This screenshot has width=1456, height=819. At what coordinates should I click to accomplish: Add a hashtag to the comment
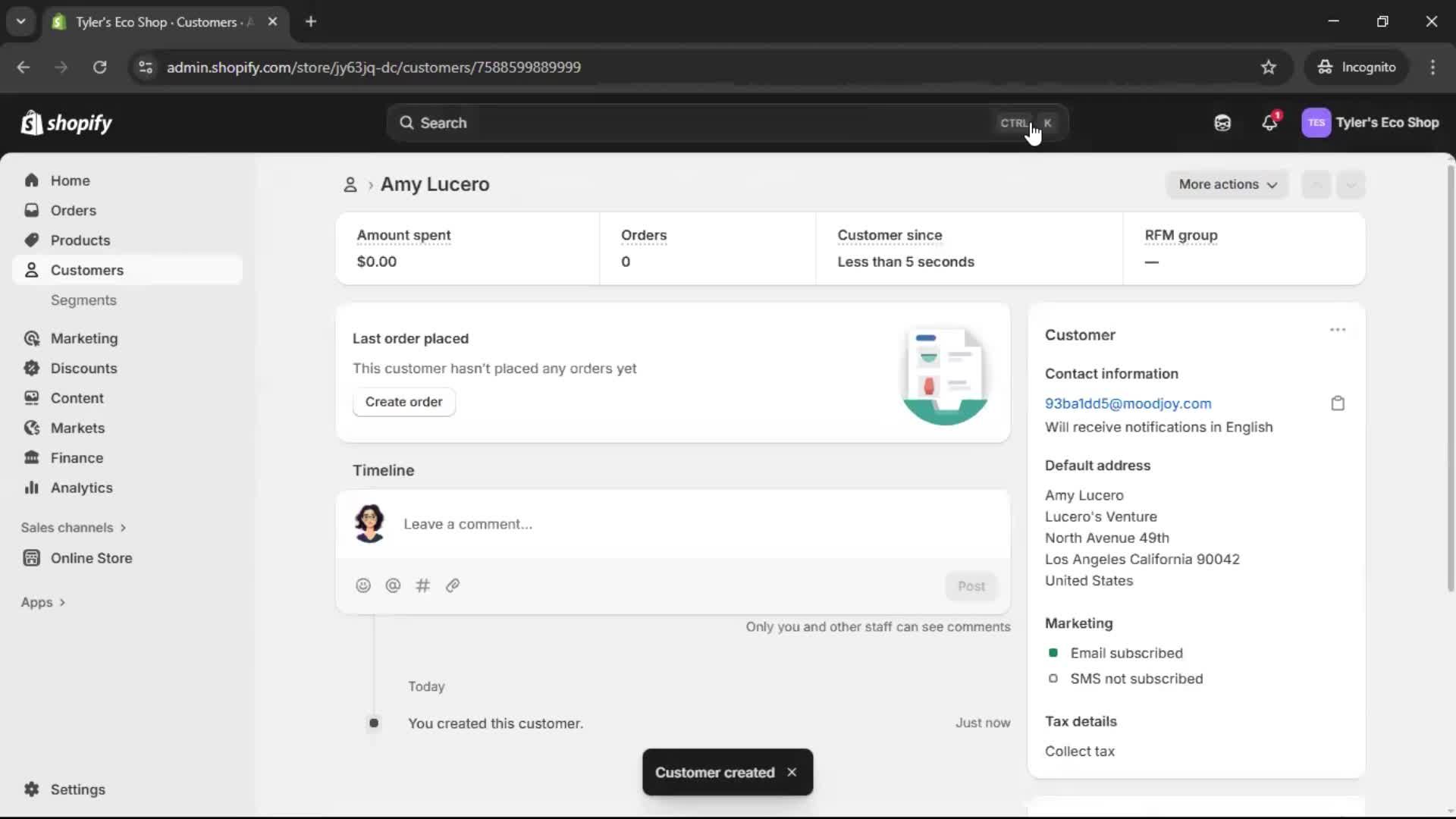[x=423, y=585]
